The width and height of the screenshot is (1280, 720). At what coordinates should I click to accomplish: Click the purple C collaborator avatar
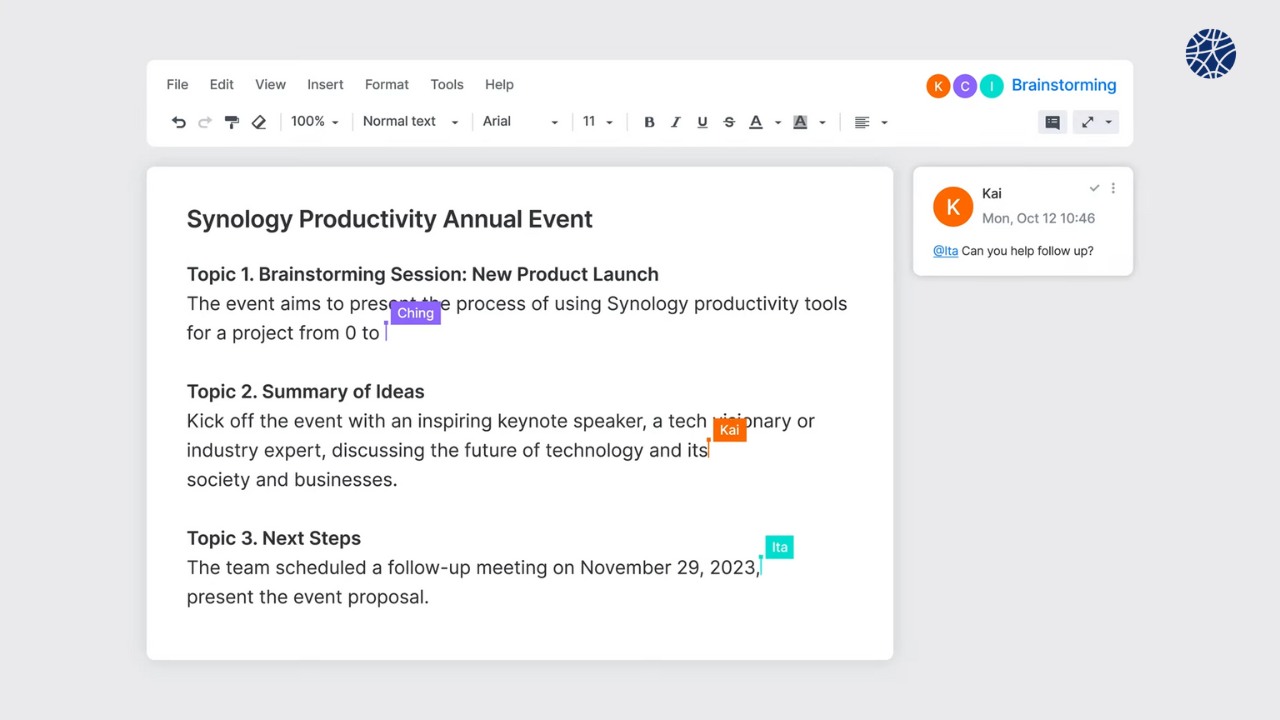[x=965, y=86]
